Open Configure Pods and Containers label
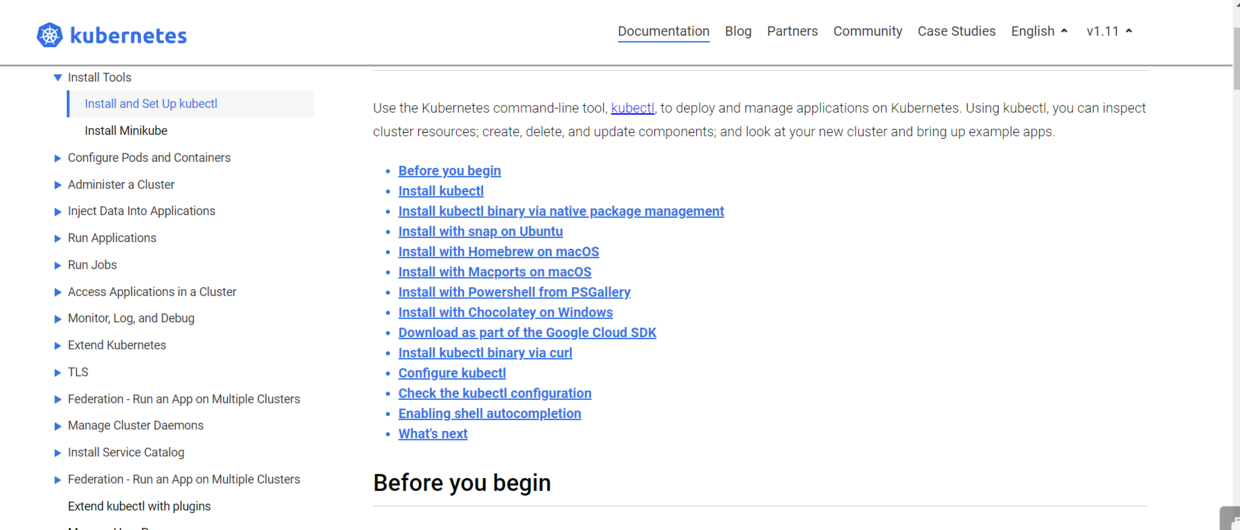The height and width of the screenshot is (530, 1240). point(149,158)
